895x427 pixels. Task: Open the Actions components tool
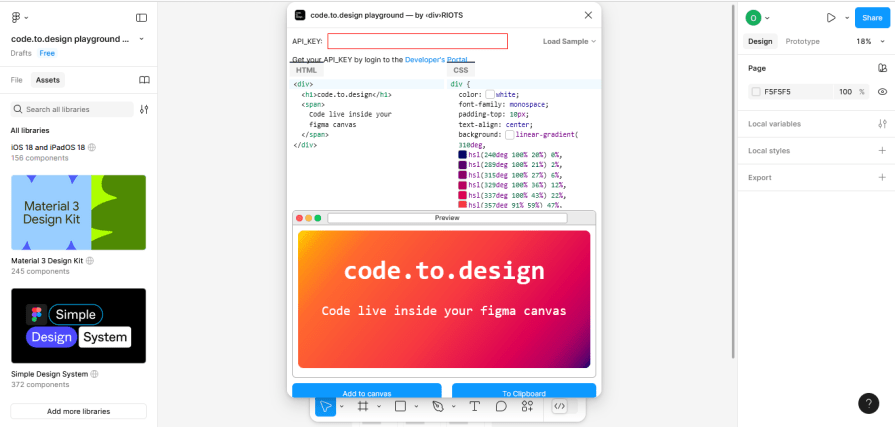point(527,406)
